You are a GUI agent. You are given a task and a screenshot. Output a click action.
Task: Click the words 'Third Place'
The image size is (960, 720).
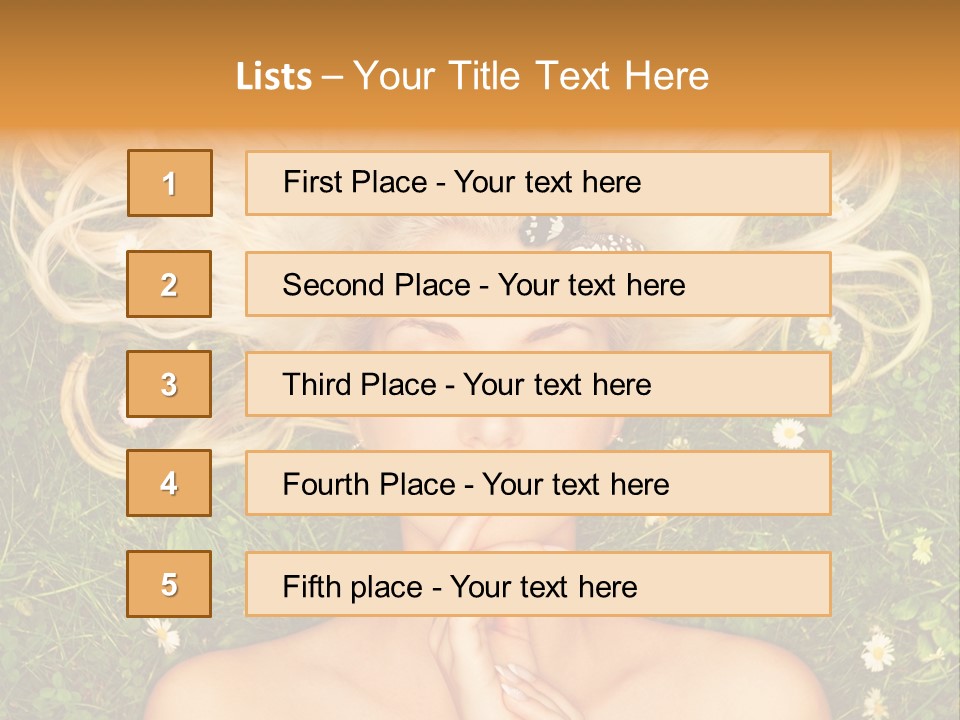pyautogui.click(x=360, y=384)
